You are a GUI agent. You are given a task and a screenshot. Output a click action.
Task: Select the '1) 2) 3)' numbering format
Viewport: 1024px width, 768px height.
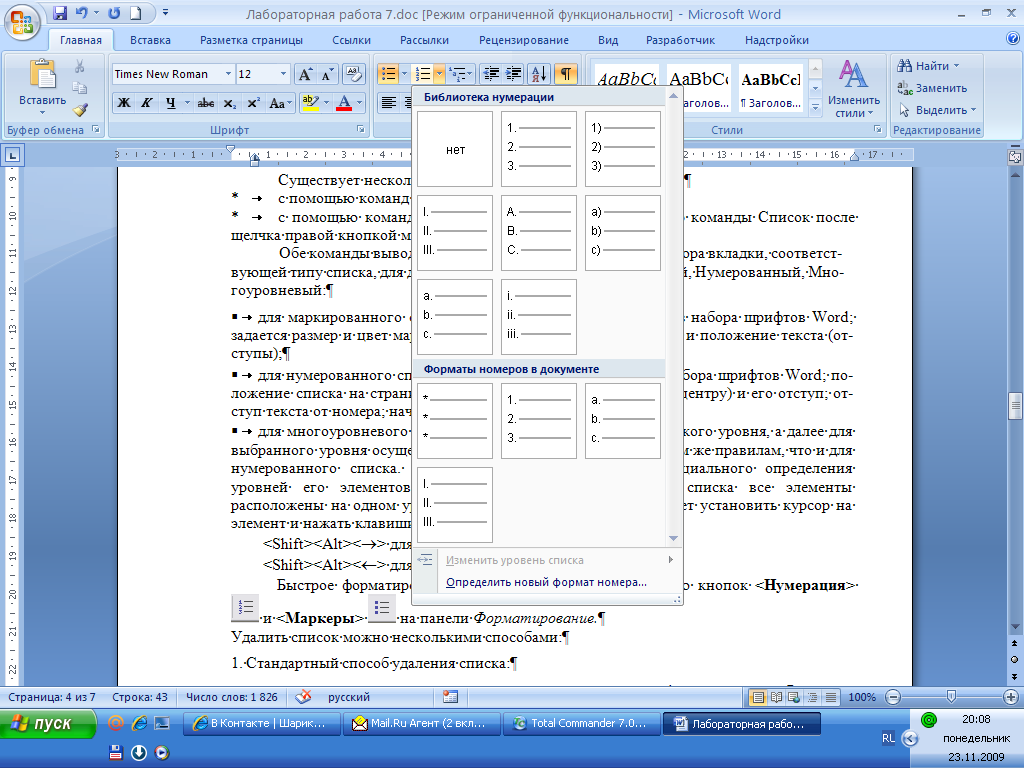point(623,150)
